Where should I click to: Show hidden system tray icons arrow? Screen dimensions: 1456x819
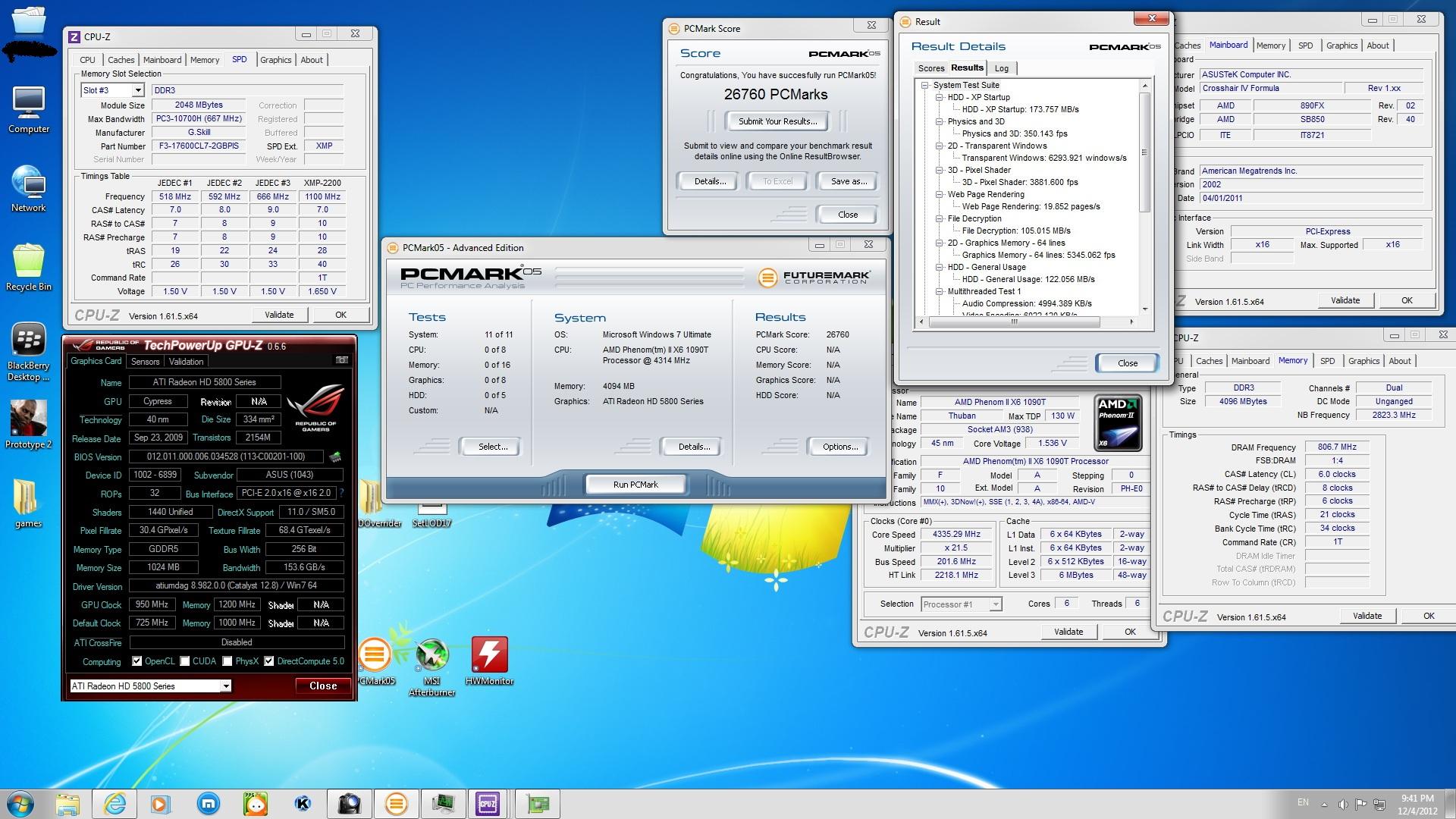coord(1325,804)
